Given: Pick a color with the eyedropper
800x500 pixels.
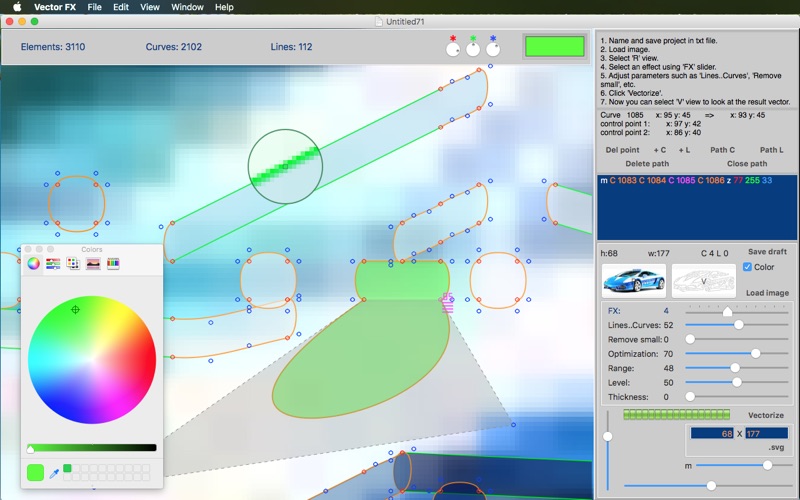Looking at the screenshot, I should (x=54, y=473).
